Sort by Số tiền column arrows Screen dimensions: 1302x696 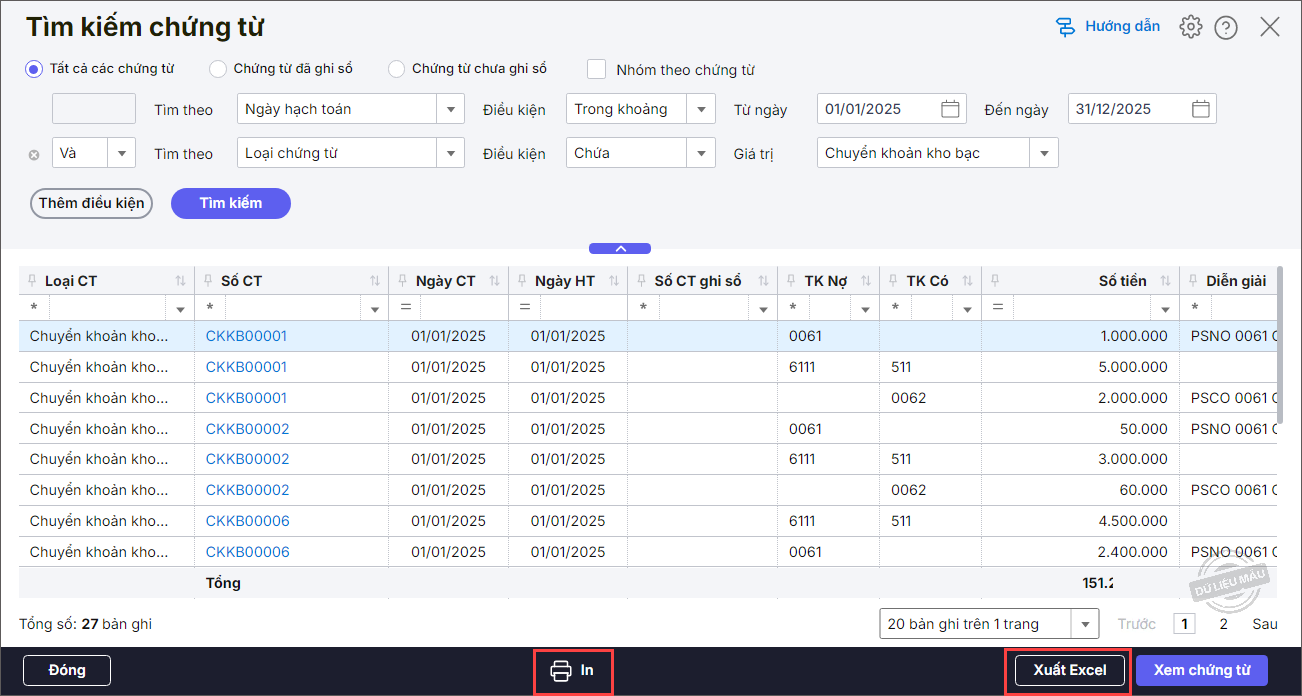tap(1164, 281)
